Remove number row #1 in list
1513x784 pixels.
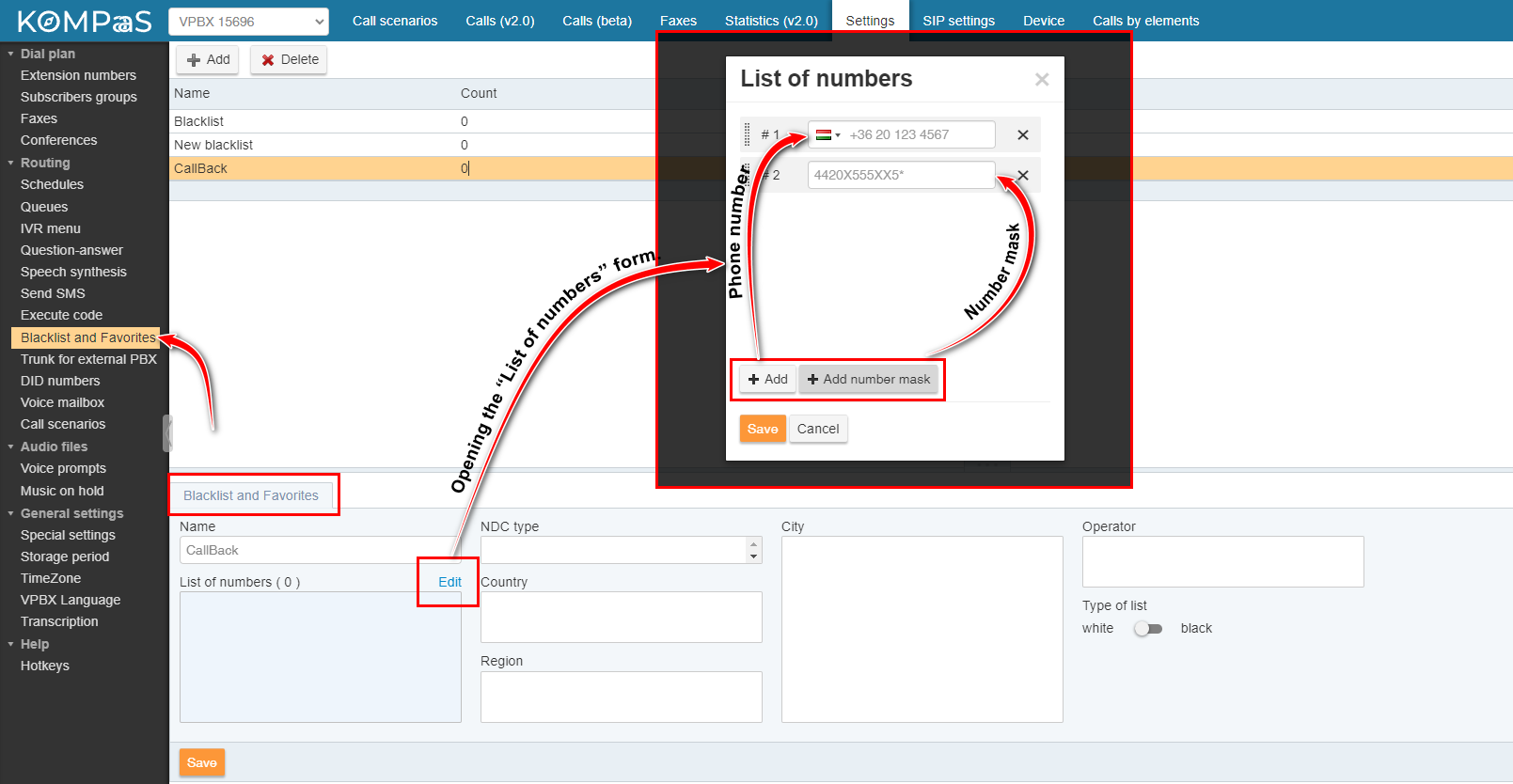click(x=1023, y=135)
